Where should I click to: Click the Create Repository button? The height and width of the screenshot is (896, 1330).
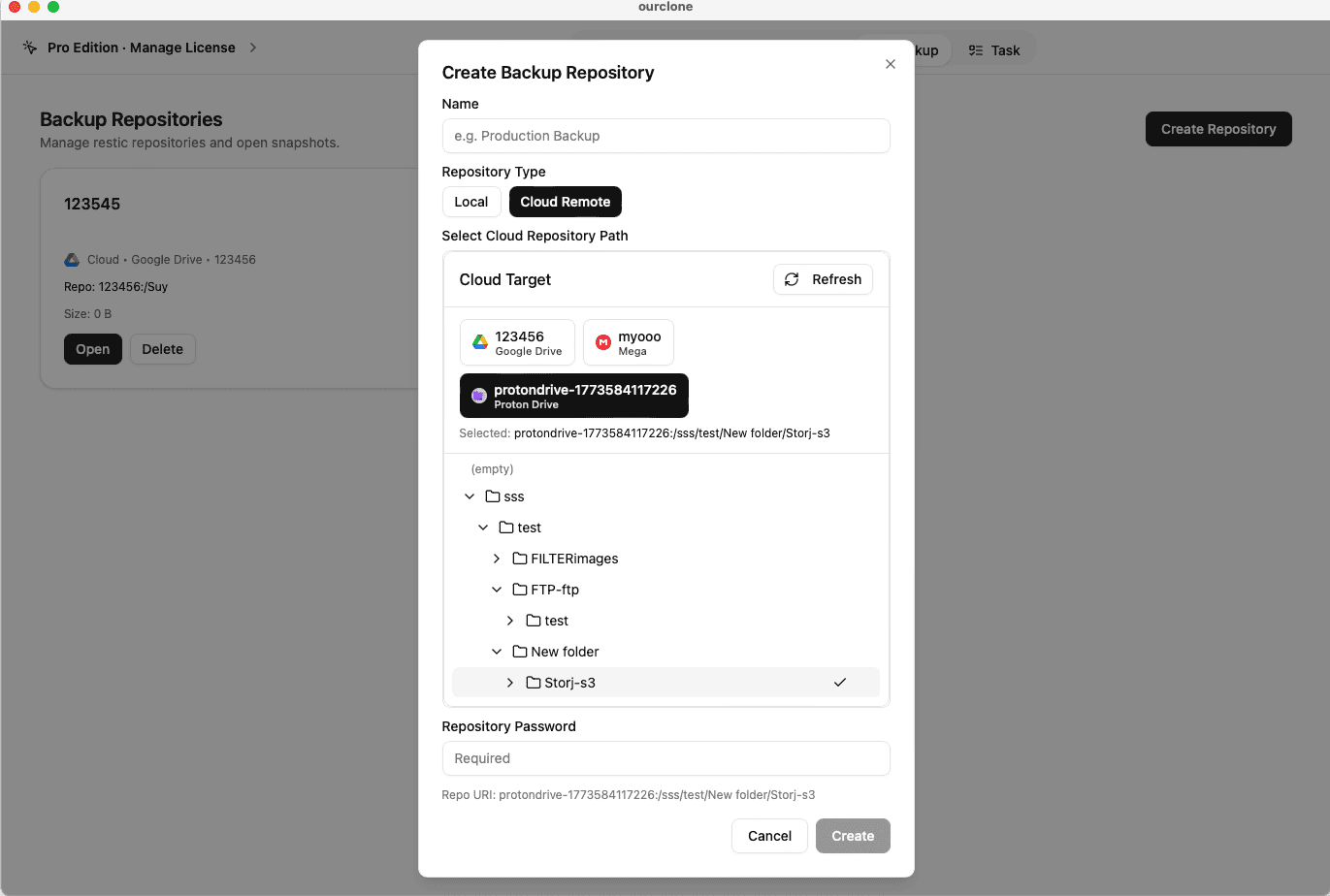coord(1218,128)
